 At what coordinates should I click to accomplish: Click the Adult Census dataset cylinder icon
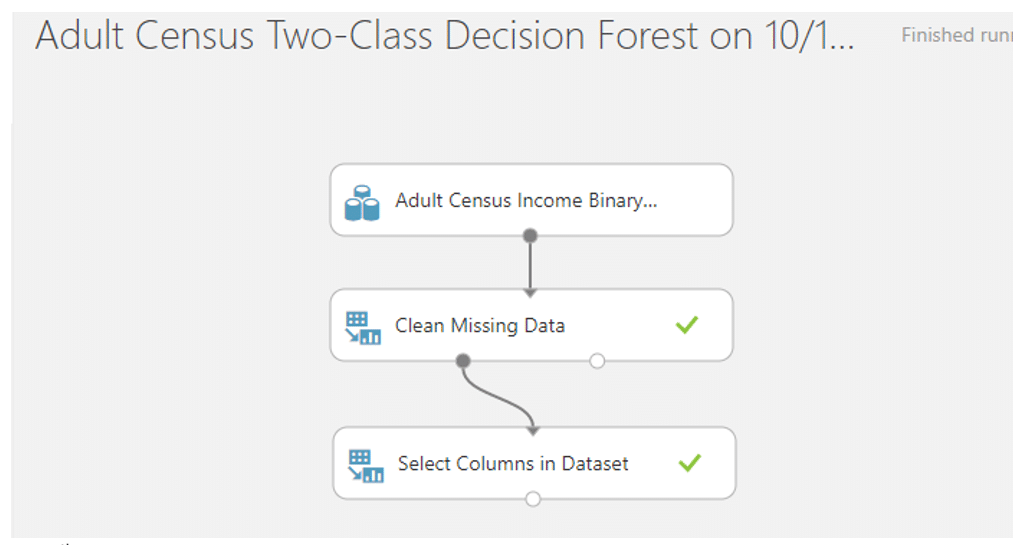(x=362, y=203)
